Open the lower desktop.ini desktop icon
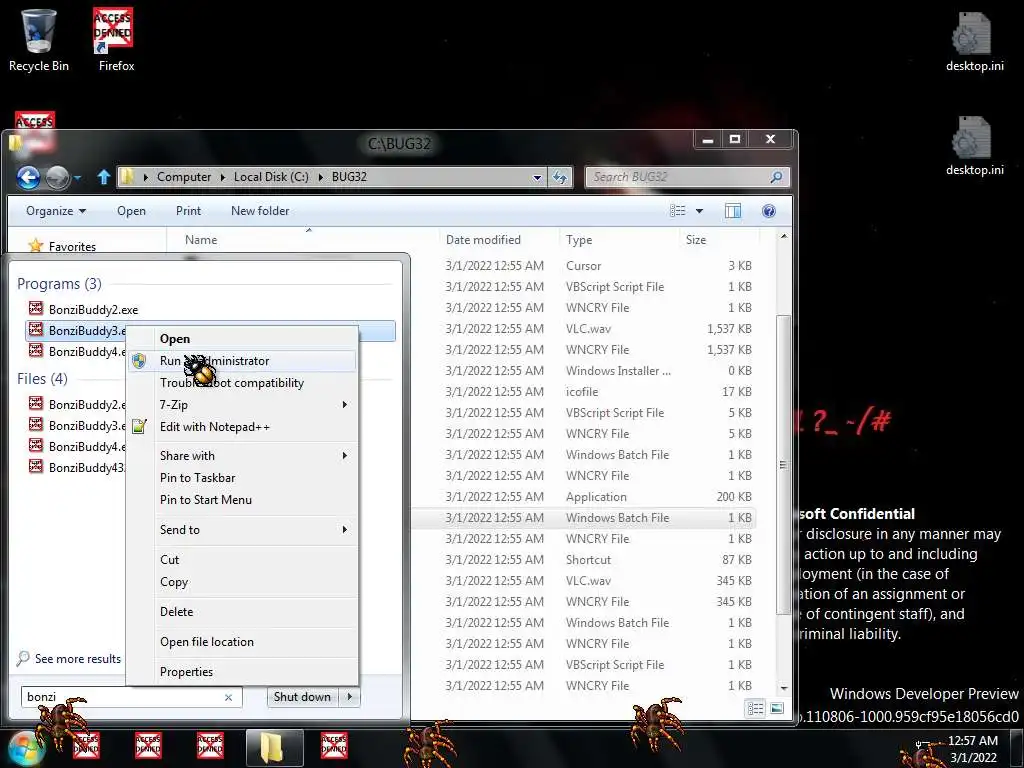The height and width of the screenshot is (768, 1024). click(x=974, y=145)
